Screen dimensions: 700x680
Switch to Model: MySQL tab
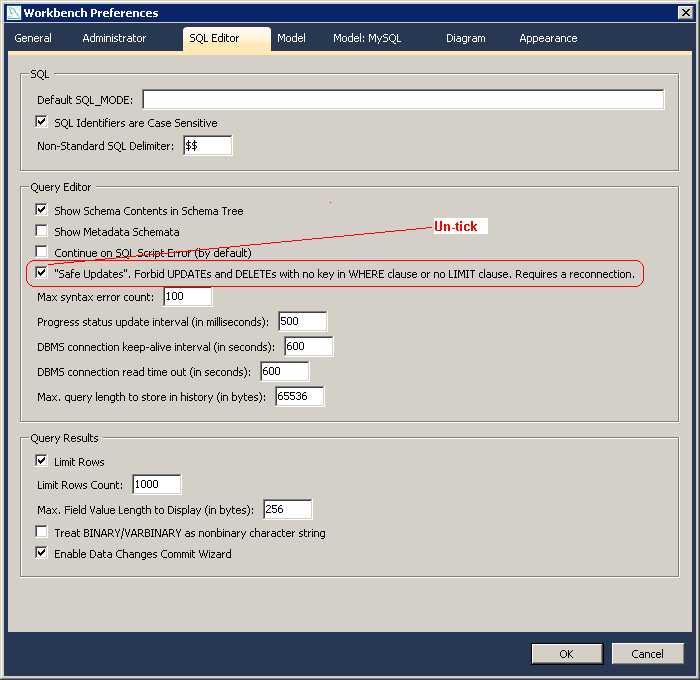[367, 38]
